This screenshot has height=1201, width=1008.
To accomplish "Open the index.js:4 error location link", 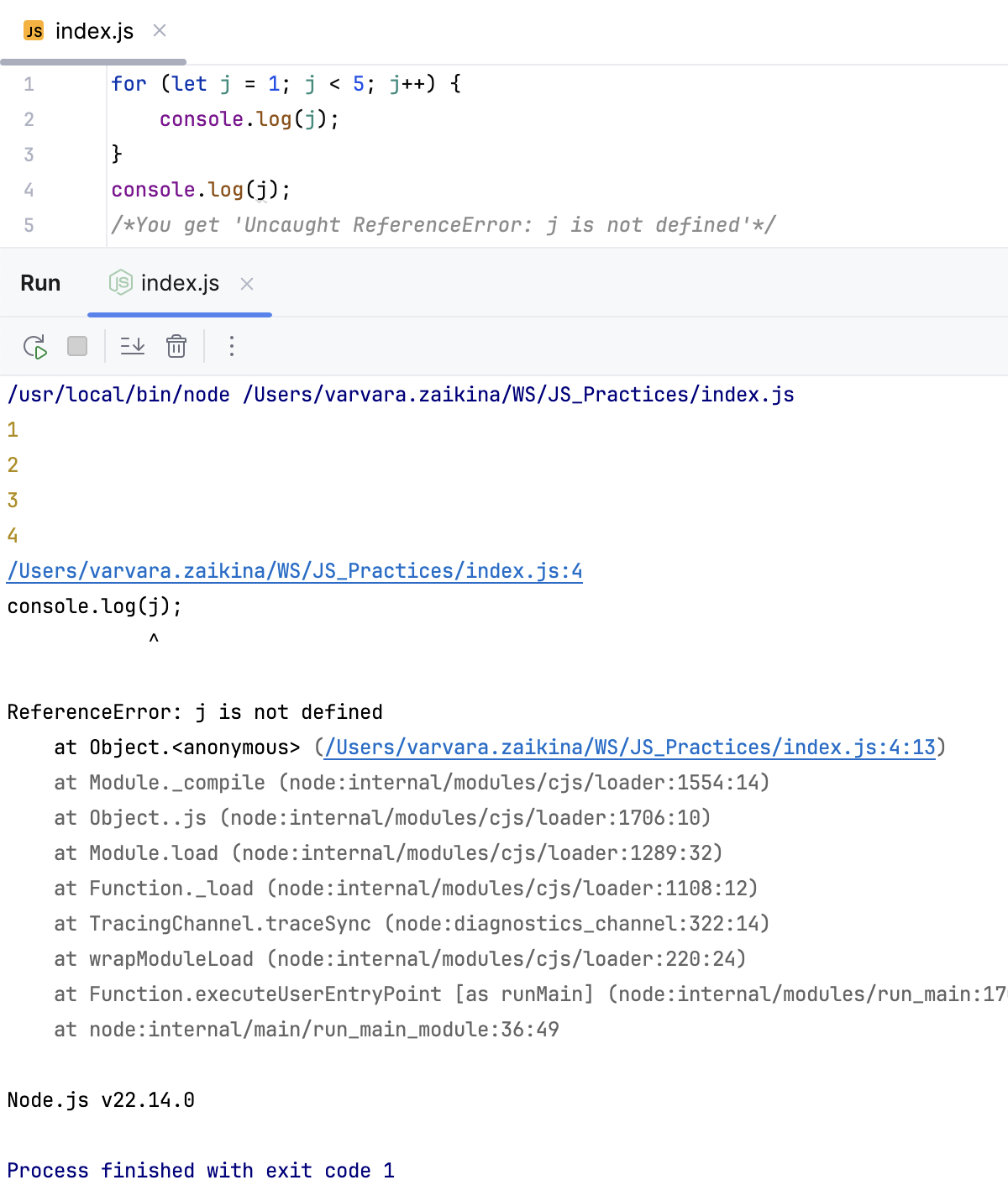I will coord(294,570).
